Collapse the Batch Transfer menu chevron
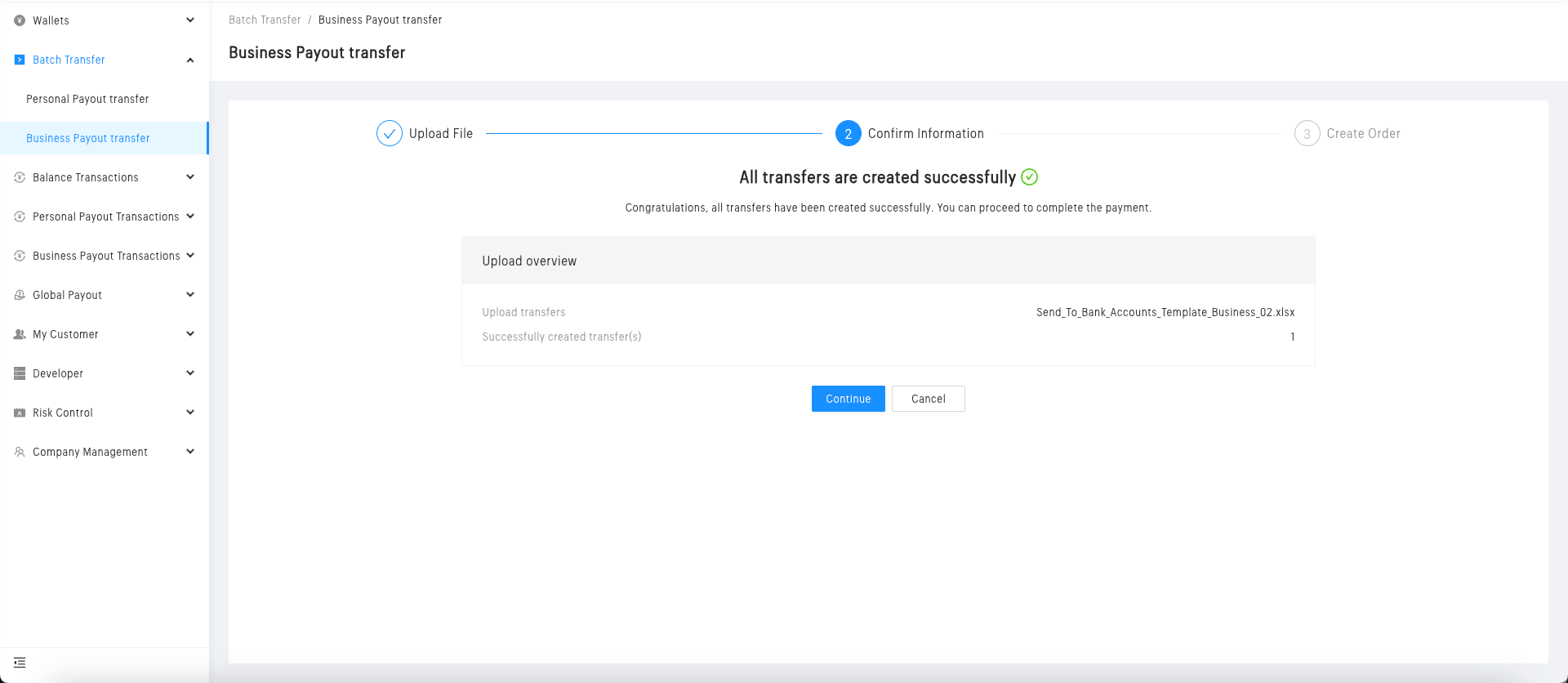 (x=190, y=60)
